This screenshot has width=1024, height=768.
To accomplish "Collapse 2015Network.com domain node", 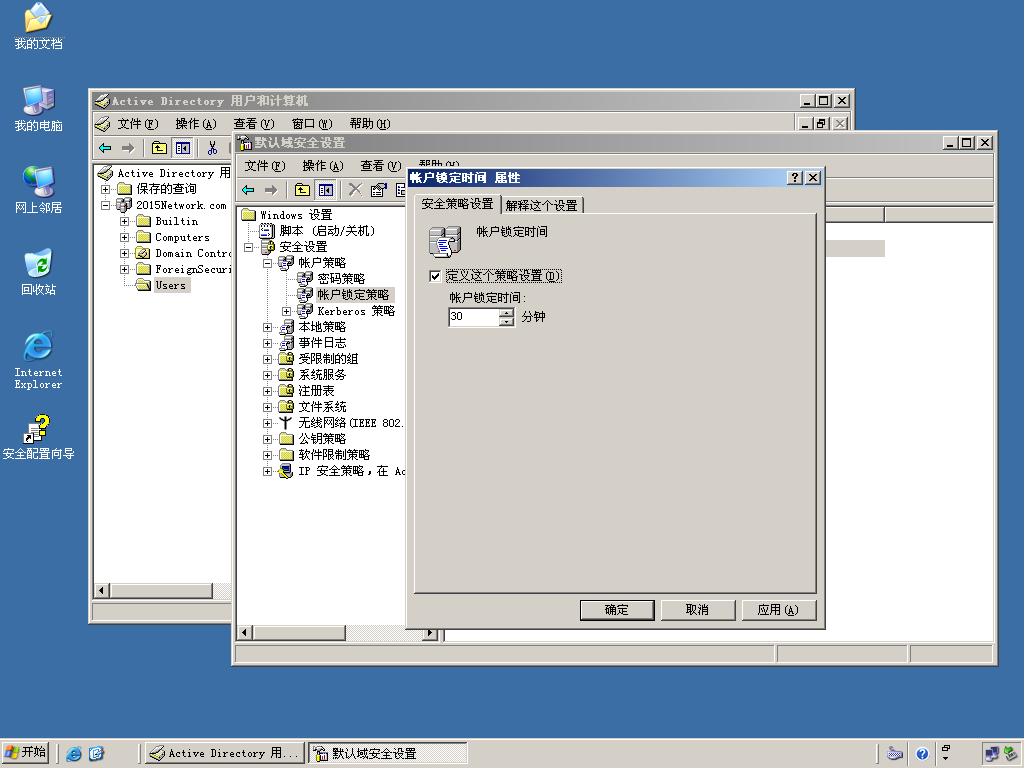I will pyautogui.click(x=105, y=205).
